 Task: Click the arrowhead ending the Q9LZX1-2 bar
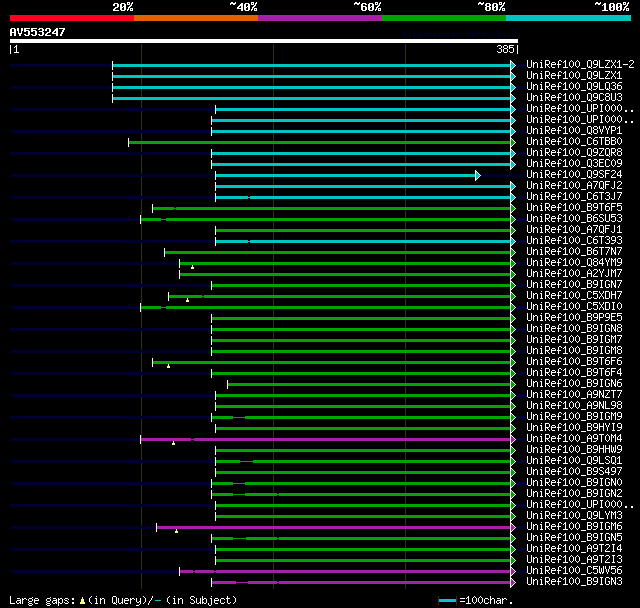click(513, 66)
